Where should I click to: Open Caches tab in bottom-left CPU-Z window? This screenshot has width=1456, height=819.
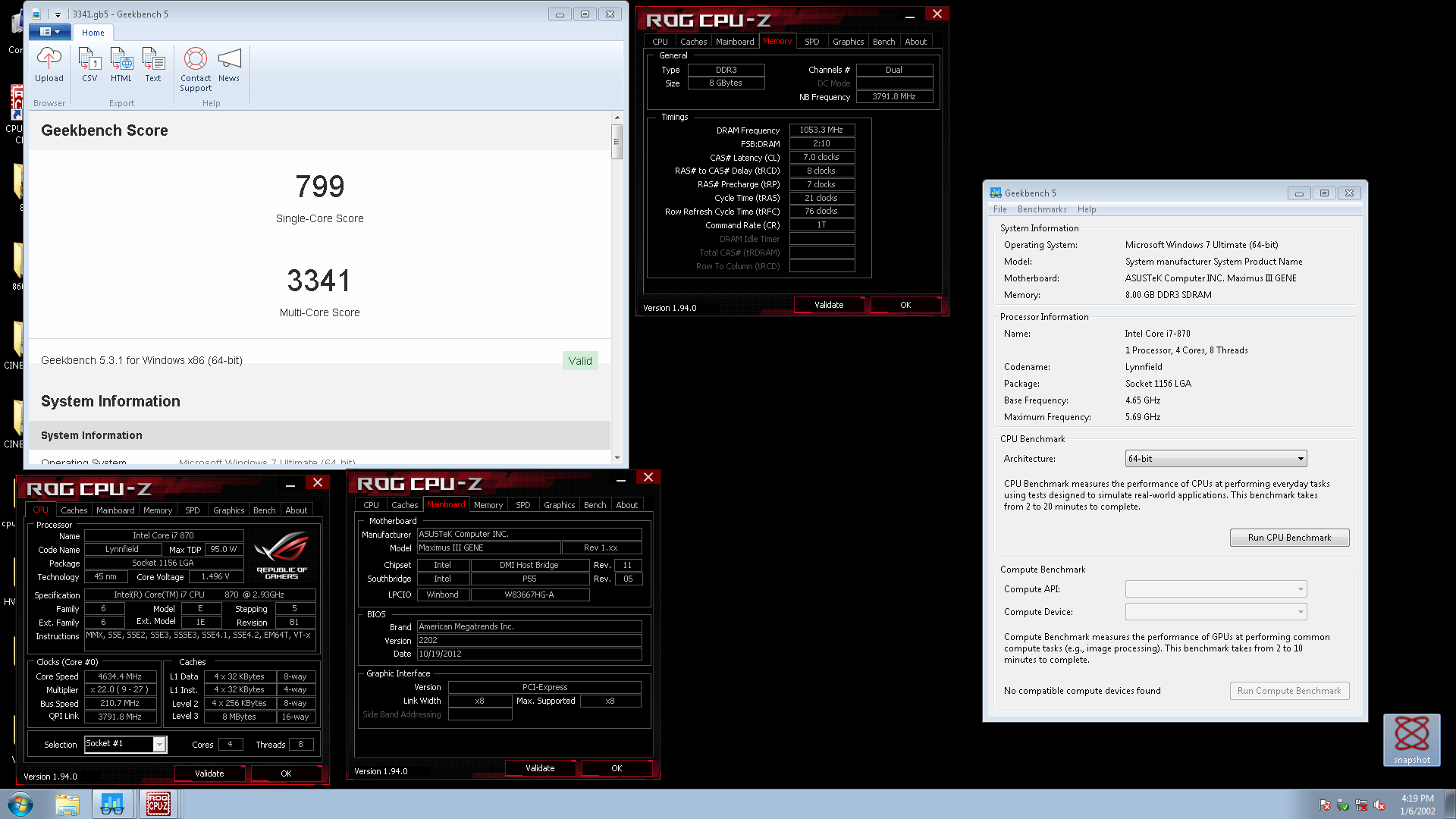click(x=74, y=510)
